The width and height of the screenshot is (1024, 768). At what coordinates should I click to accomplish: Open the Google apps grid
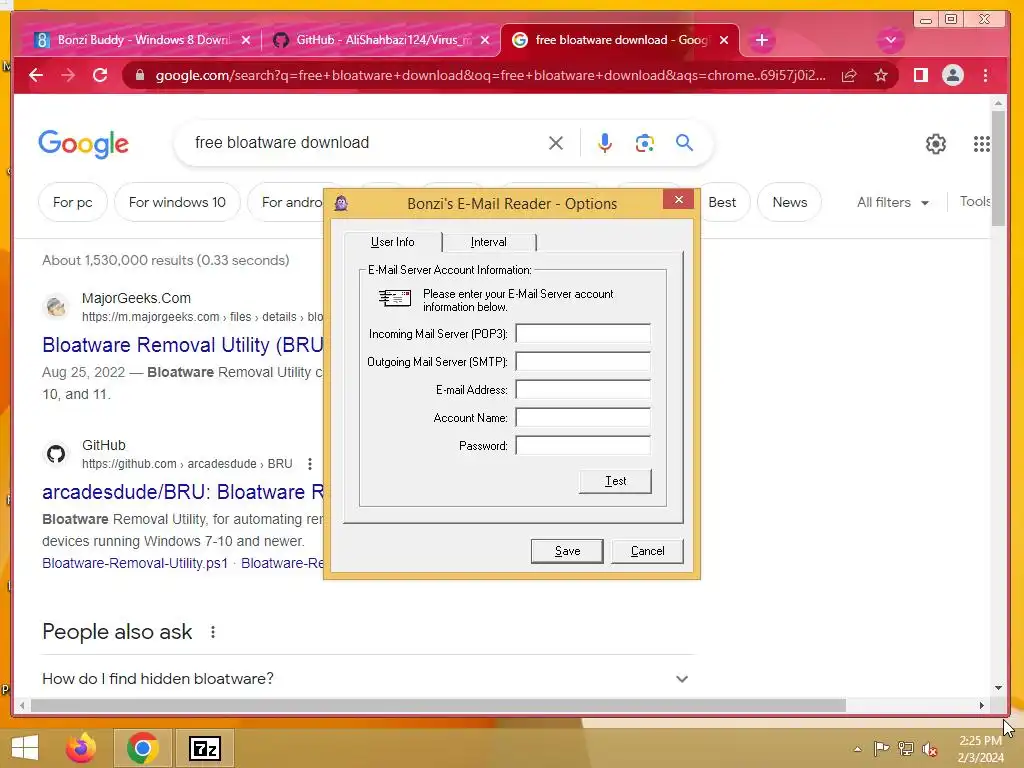tap(982, 144)
